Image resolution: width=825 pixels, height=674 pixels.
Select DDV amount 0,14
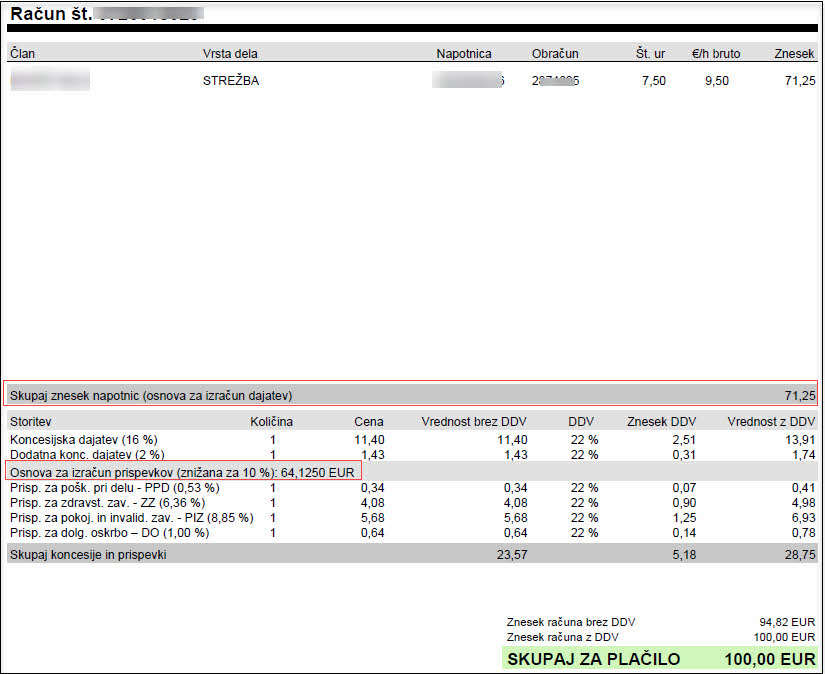[x=684, y=533]
